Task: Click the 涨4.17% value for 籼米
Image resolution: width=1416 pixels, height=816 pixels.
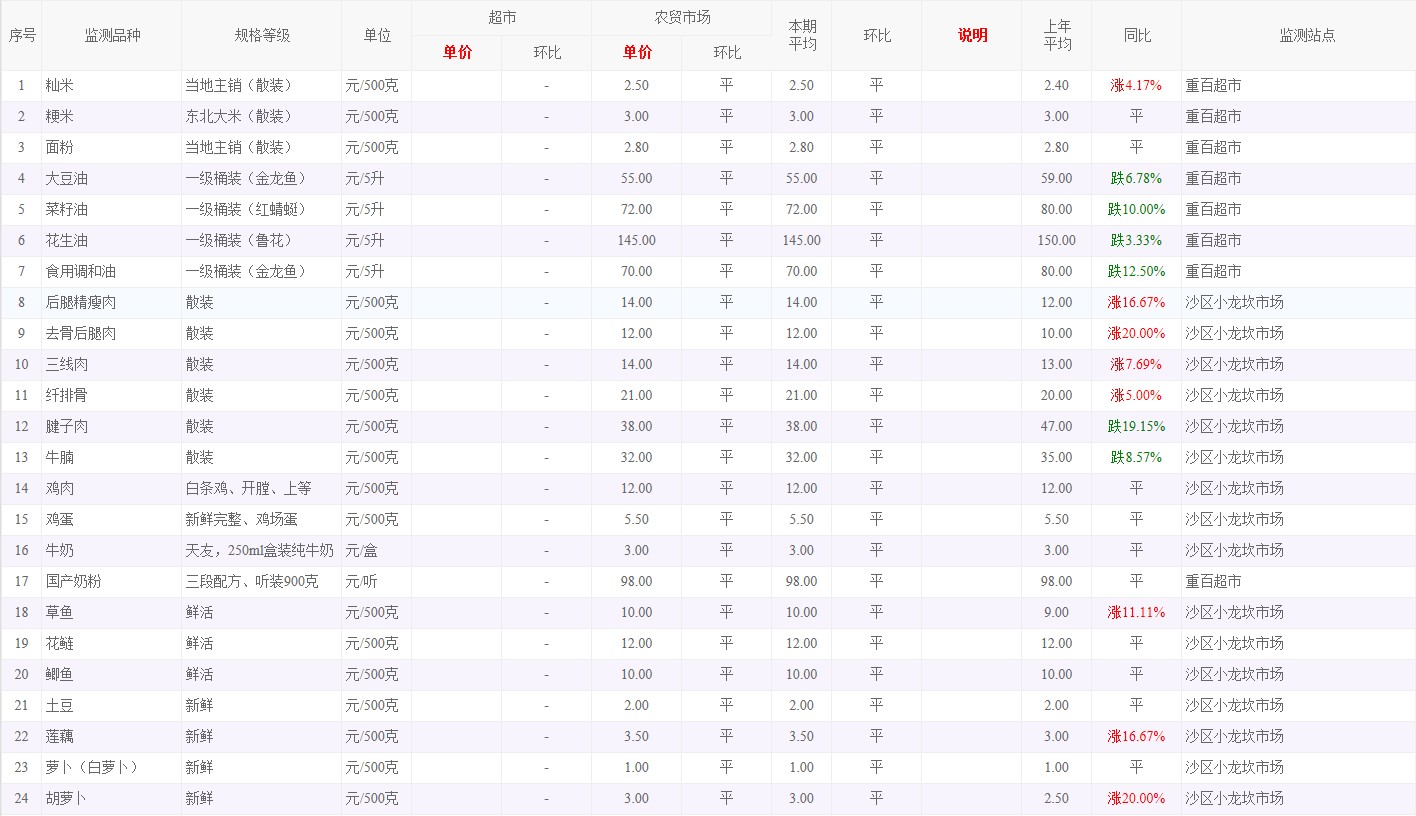Action: coord(1136,86)
